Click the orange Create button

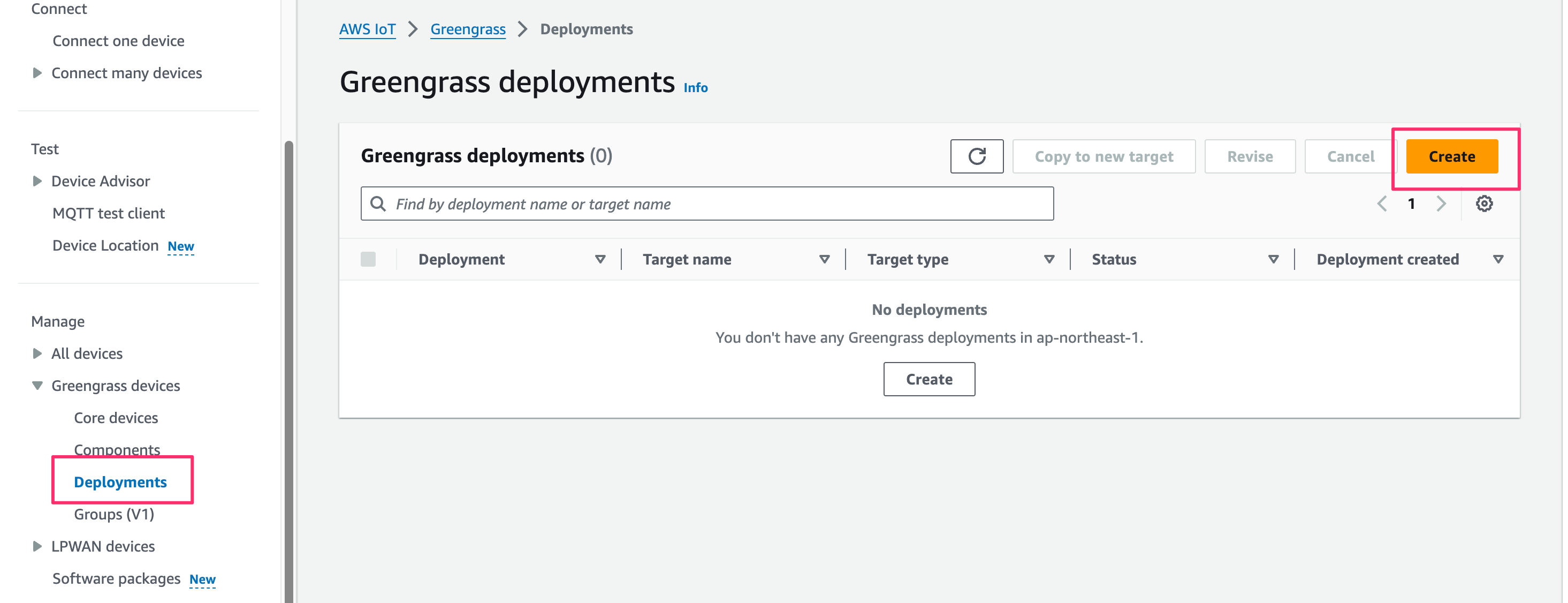[1452, 156]
